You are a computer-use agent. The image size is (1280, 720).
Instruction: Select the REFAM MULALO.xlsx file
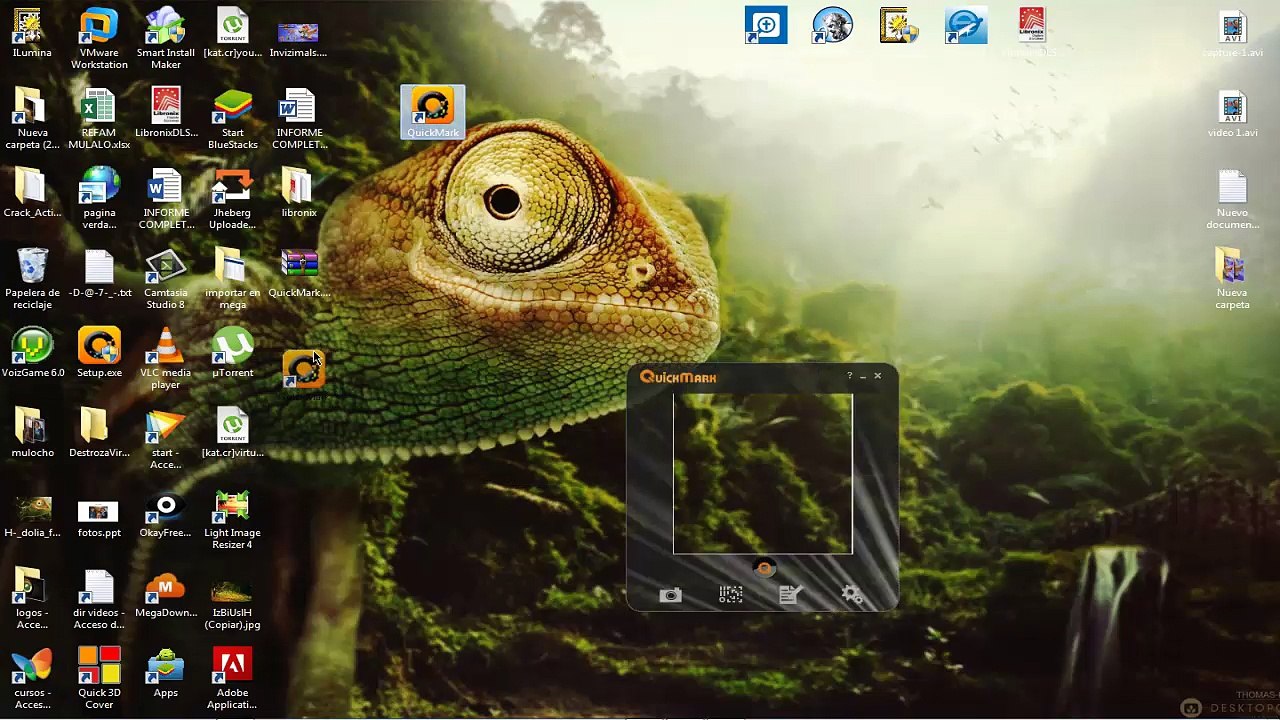(x=99, y=118)
